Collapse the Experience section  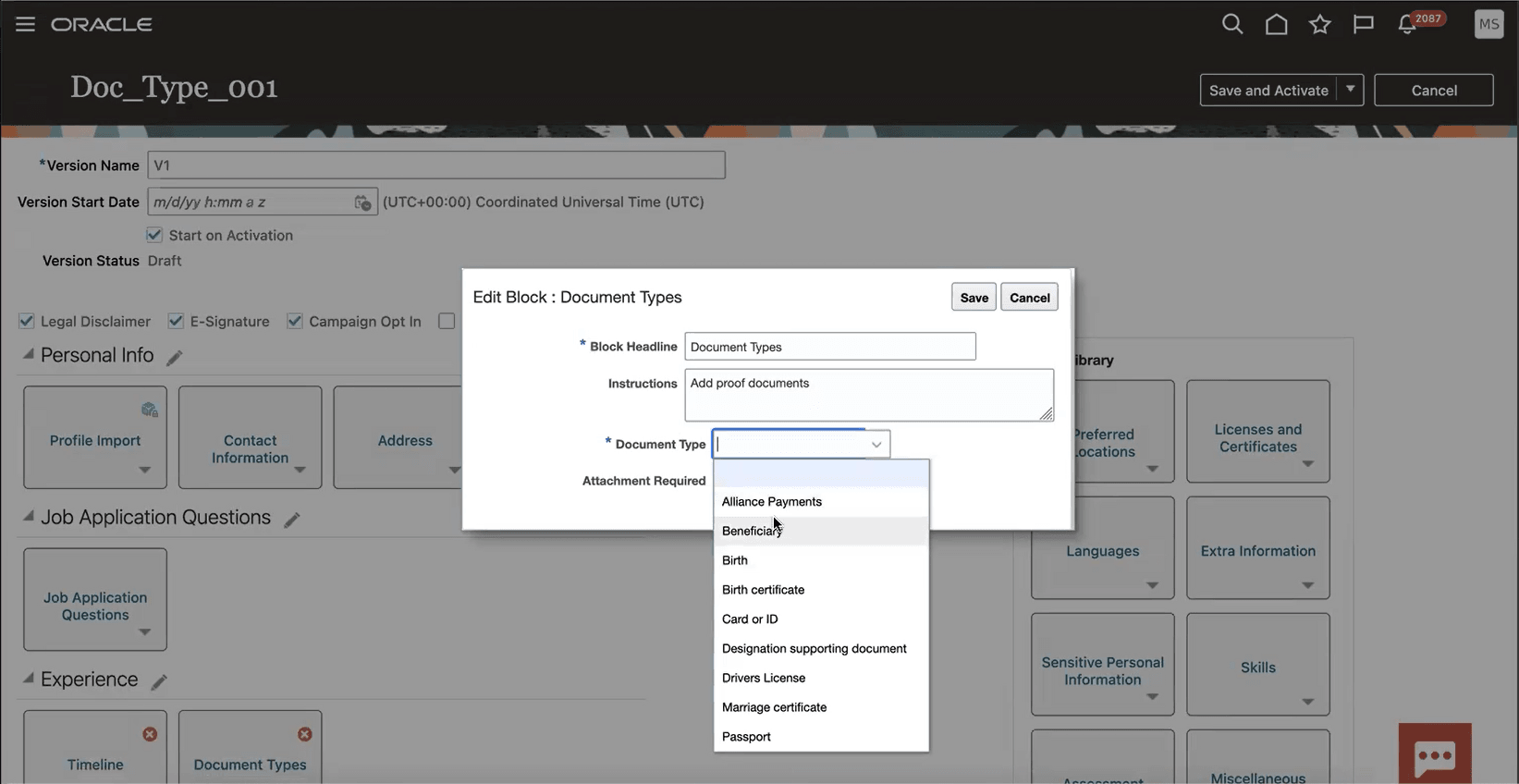(29, 679)
